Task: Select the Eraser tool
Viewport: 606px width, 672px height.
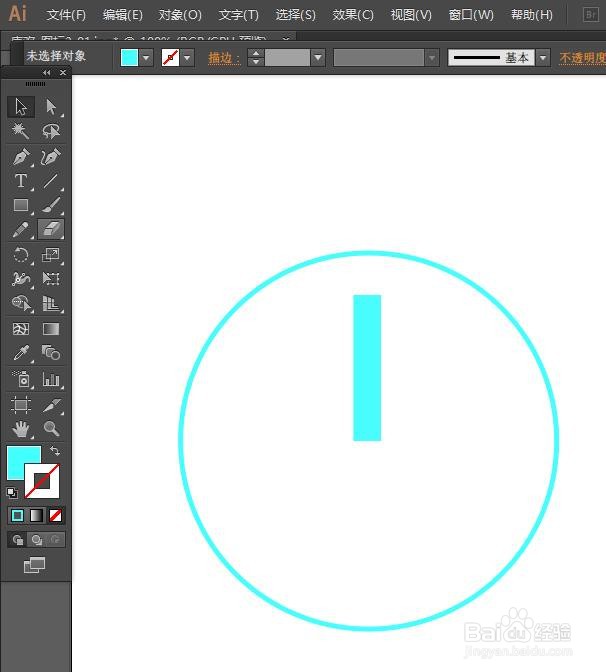Action: click(51, 229)
